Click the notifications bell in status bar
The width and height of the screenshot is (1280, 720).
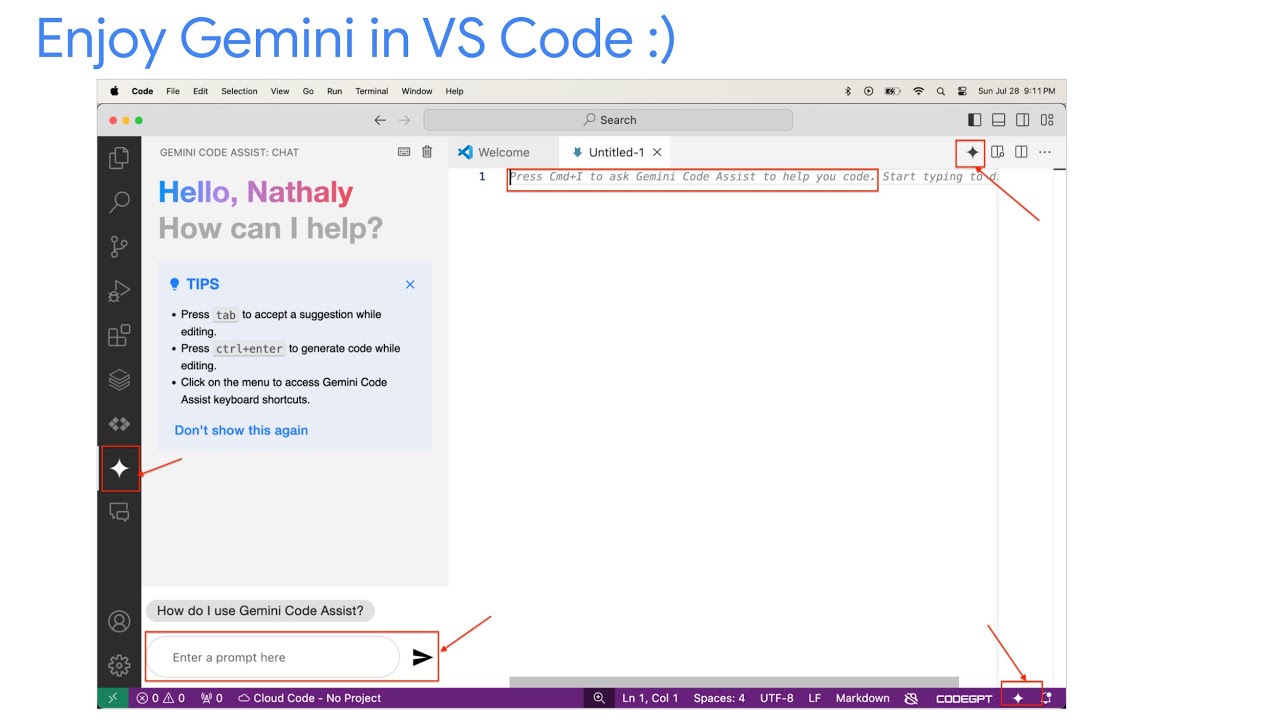pos(1047,698)
